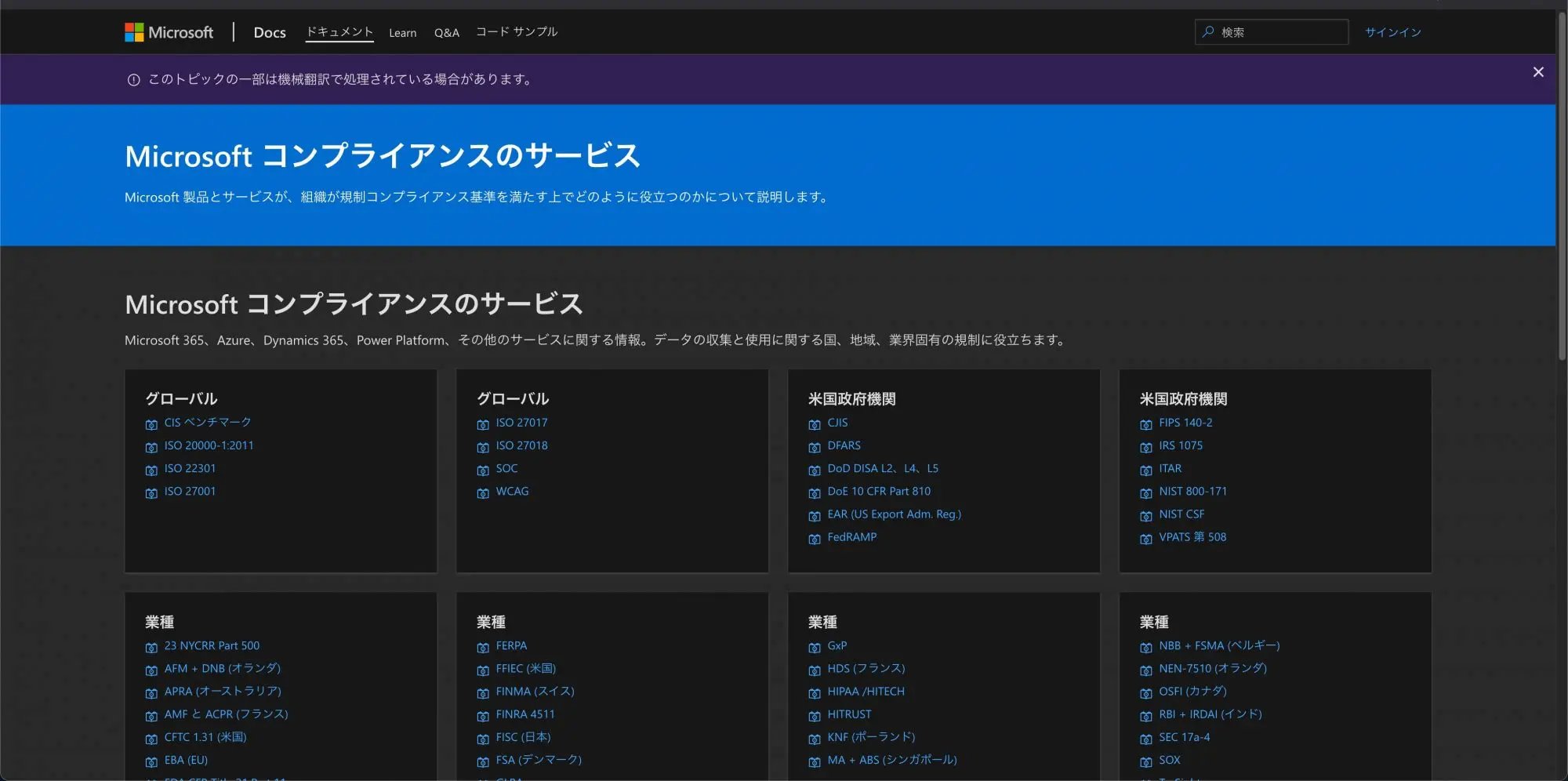Open the DoD DISA L2、L4、L5 link
This screenshot has height=781, width=1568.
pos(883,468)
